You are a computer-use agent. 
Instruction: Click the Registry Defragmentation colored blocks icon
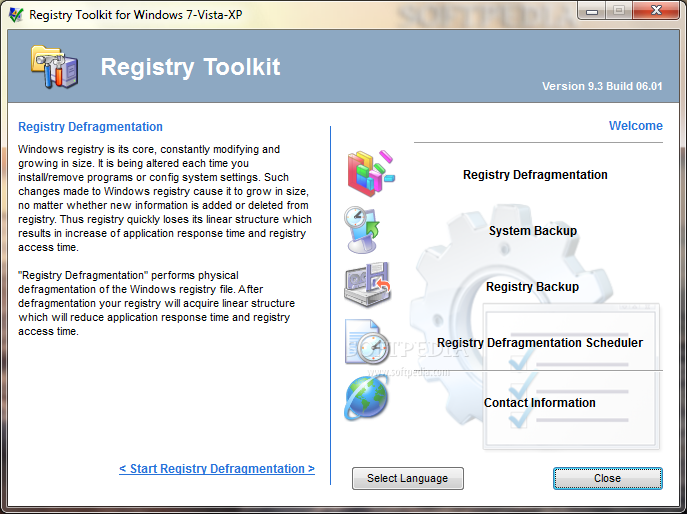pyautogui.click(x=371, y=173)
